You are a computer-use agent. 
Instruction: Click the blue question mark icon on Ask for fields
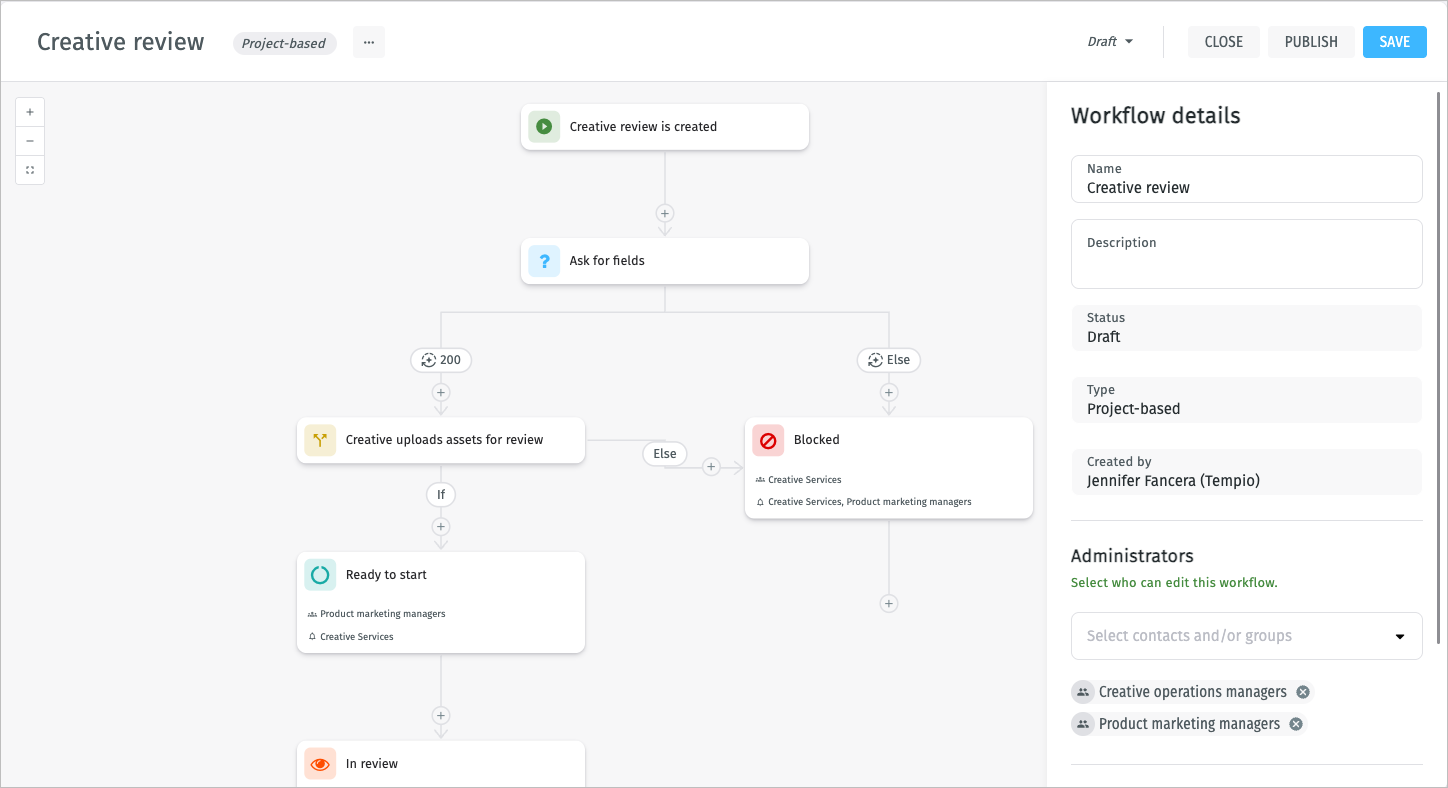(543, 260)
